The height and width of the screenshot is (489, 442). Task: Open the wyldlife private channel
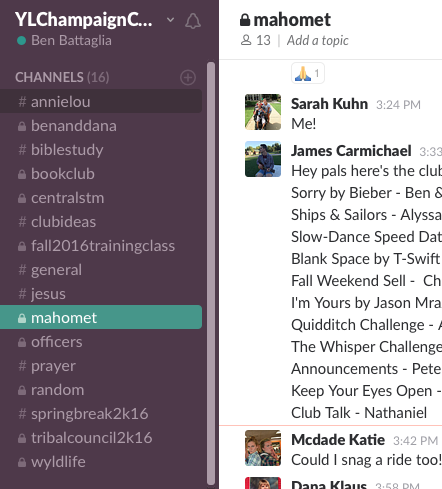coord(101,462)
